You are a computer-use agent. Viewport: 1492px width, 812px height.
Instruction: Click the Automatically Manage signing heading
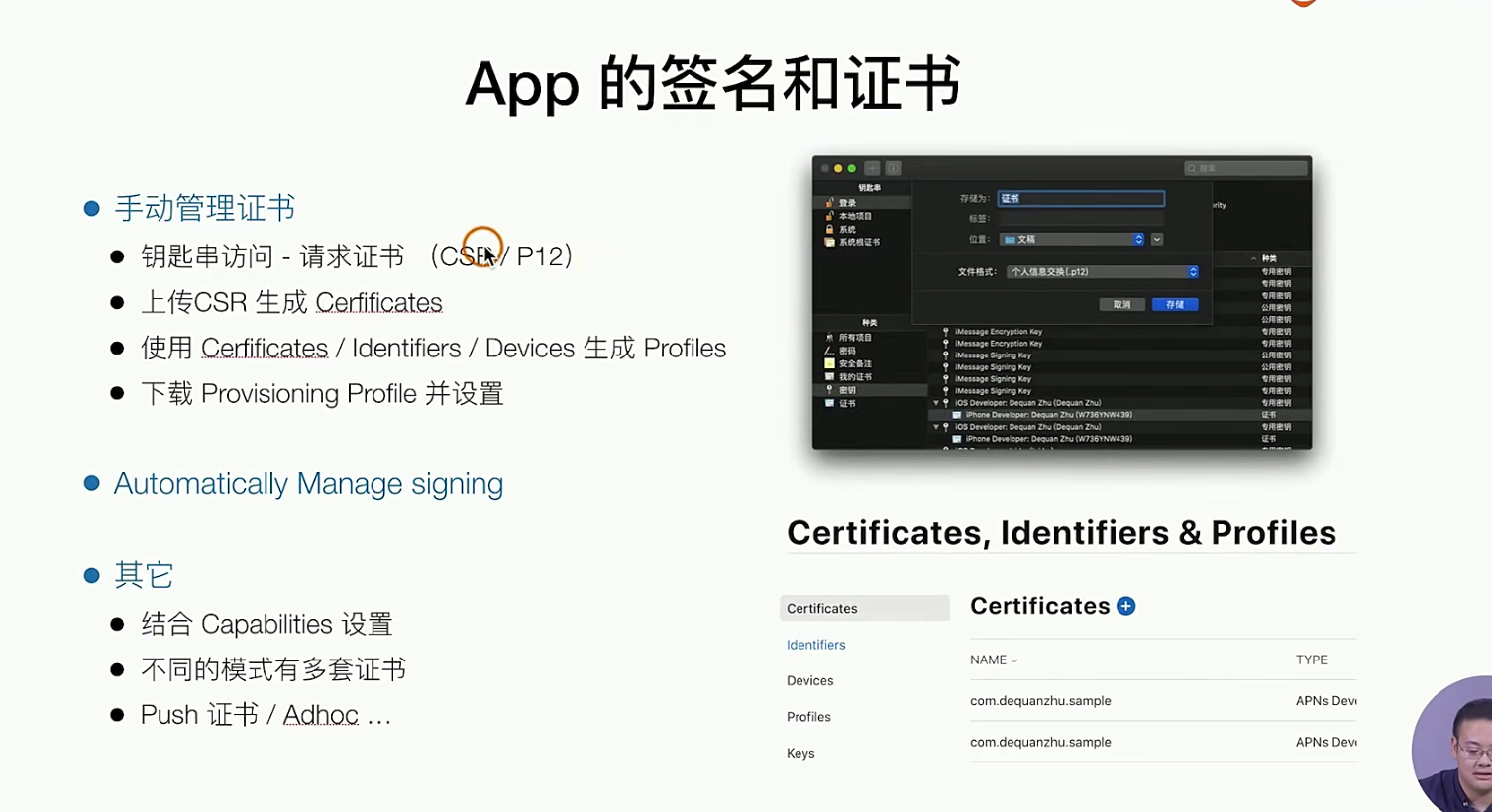(x=308, y=484)
